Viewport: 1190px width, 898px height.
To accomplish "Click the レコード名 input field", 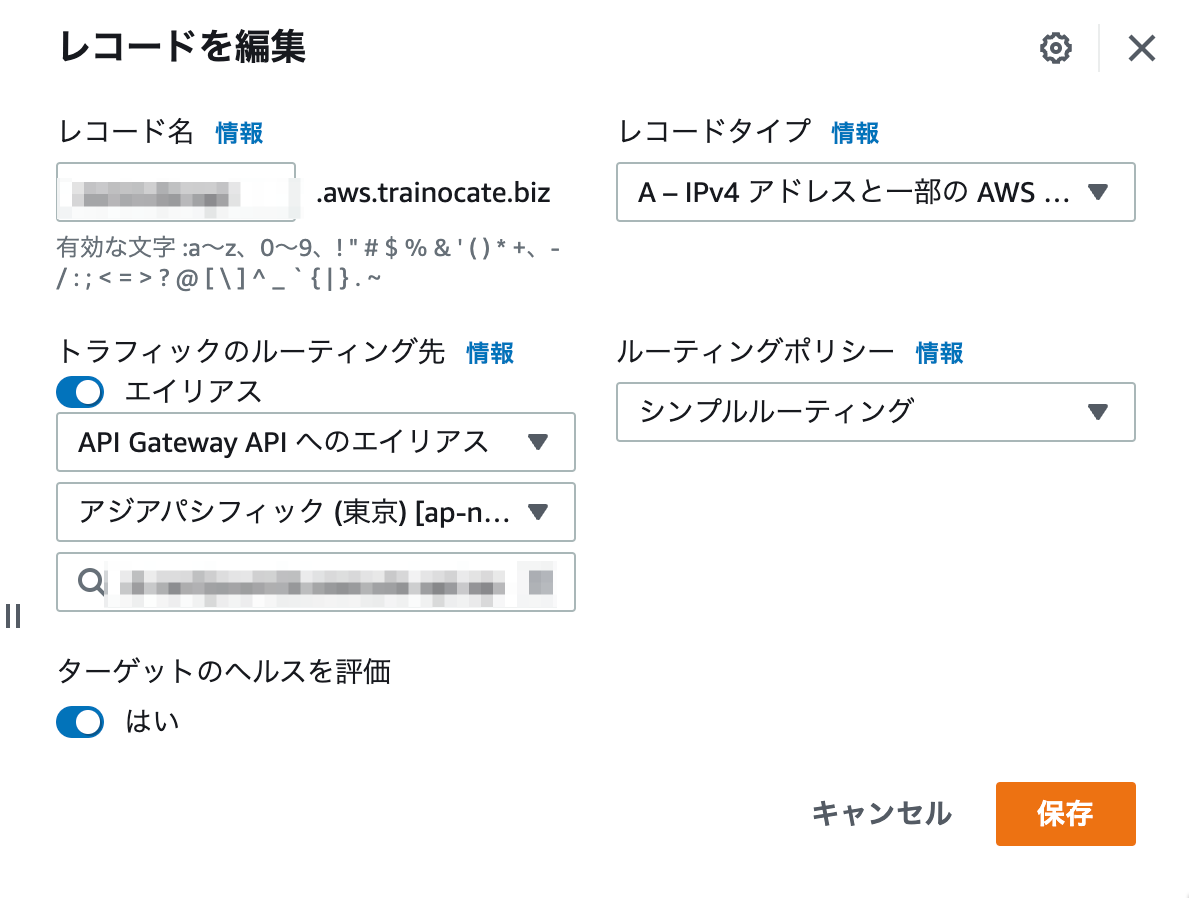I will pyautogui.click(x=176, y=192).
